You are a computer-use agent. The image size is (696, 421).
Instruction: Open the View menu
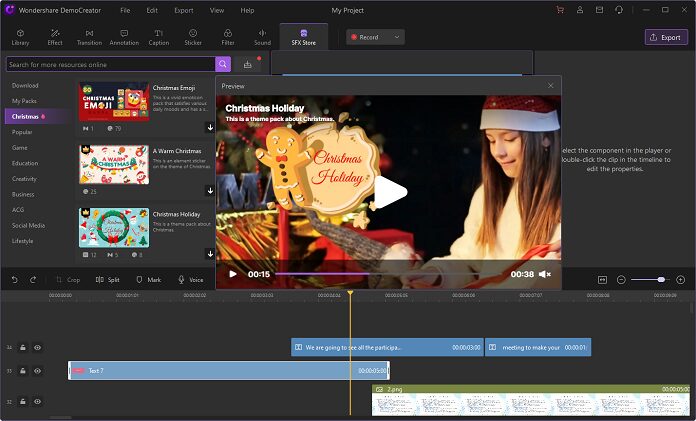(217, 10)
